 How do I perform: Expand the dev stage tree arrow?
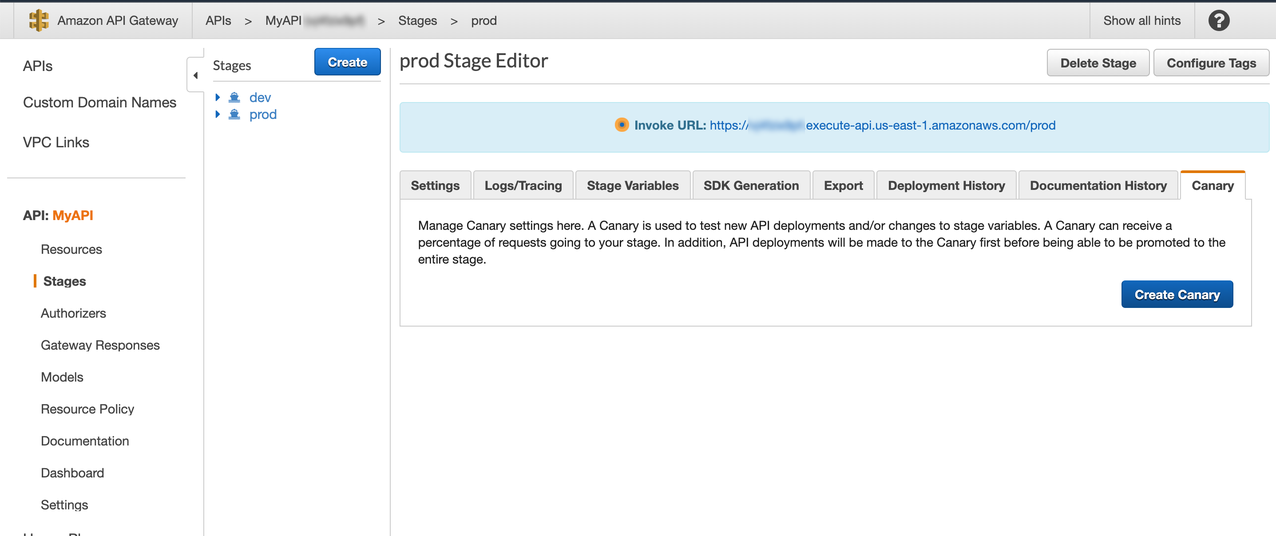218,98
